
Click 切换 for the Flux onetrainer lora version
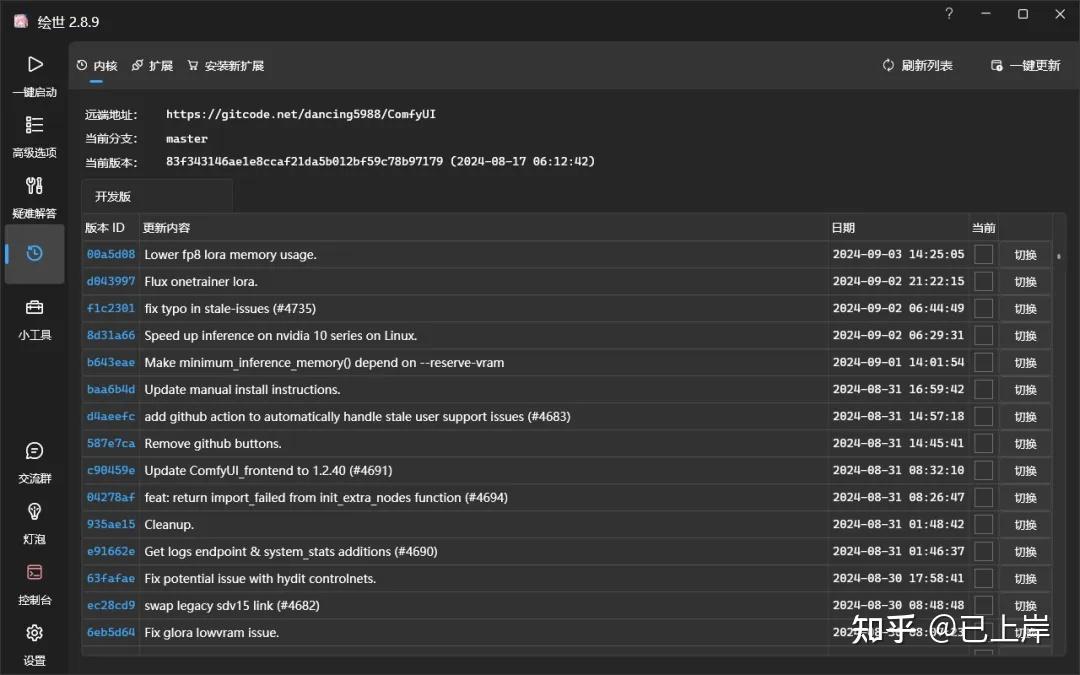click(1025, 281)
